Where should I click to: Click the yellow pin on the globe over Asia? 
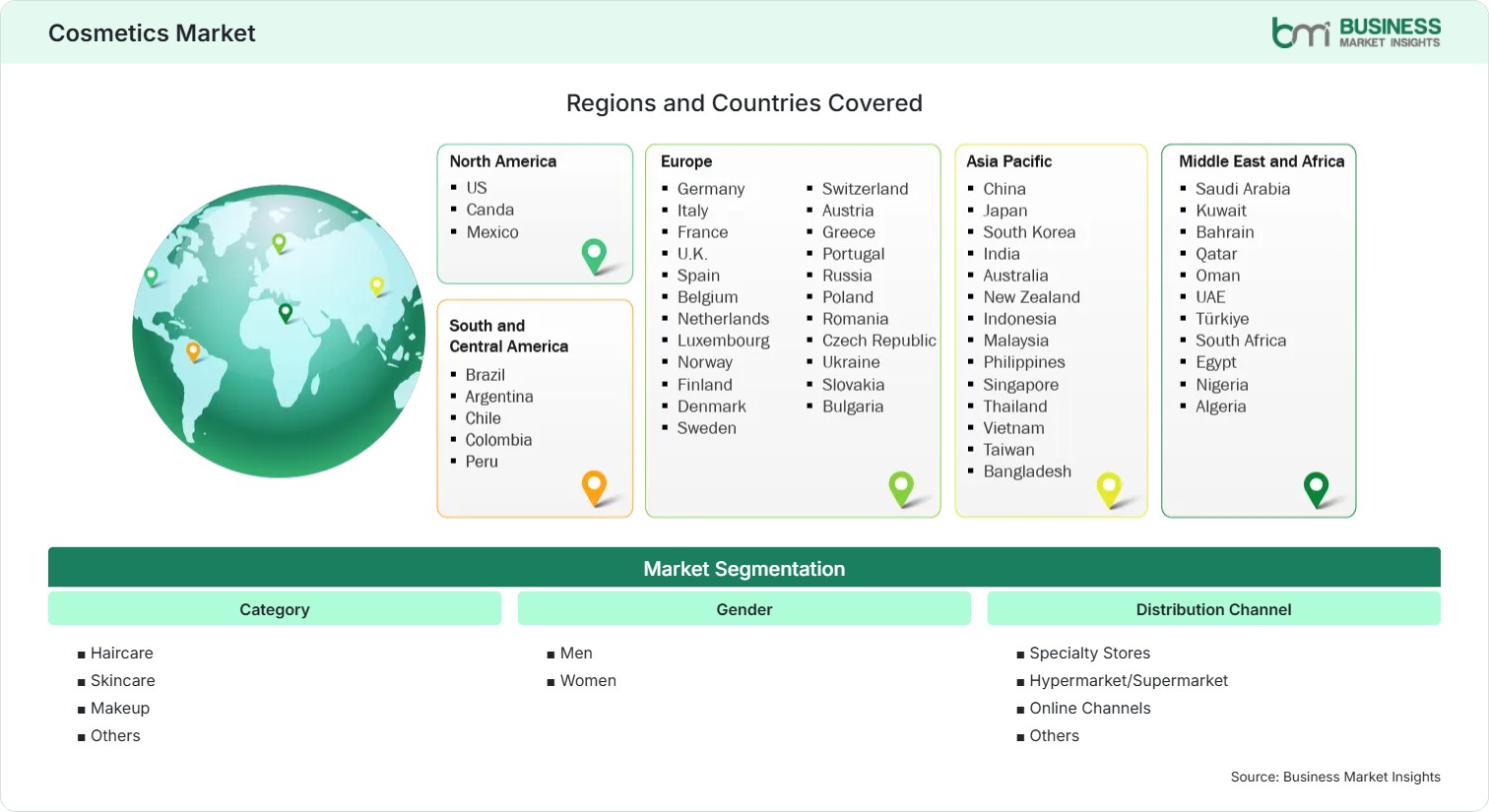click(376, 286)
